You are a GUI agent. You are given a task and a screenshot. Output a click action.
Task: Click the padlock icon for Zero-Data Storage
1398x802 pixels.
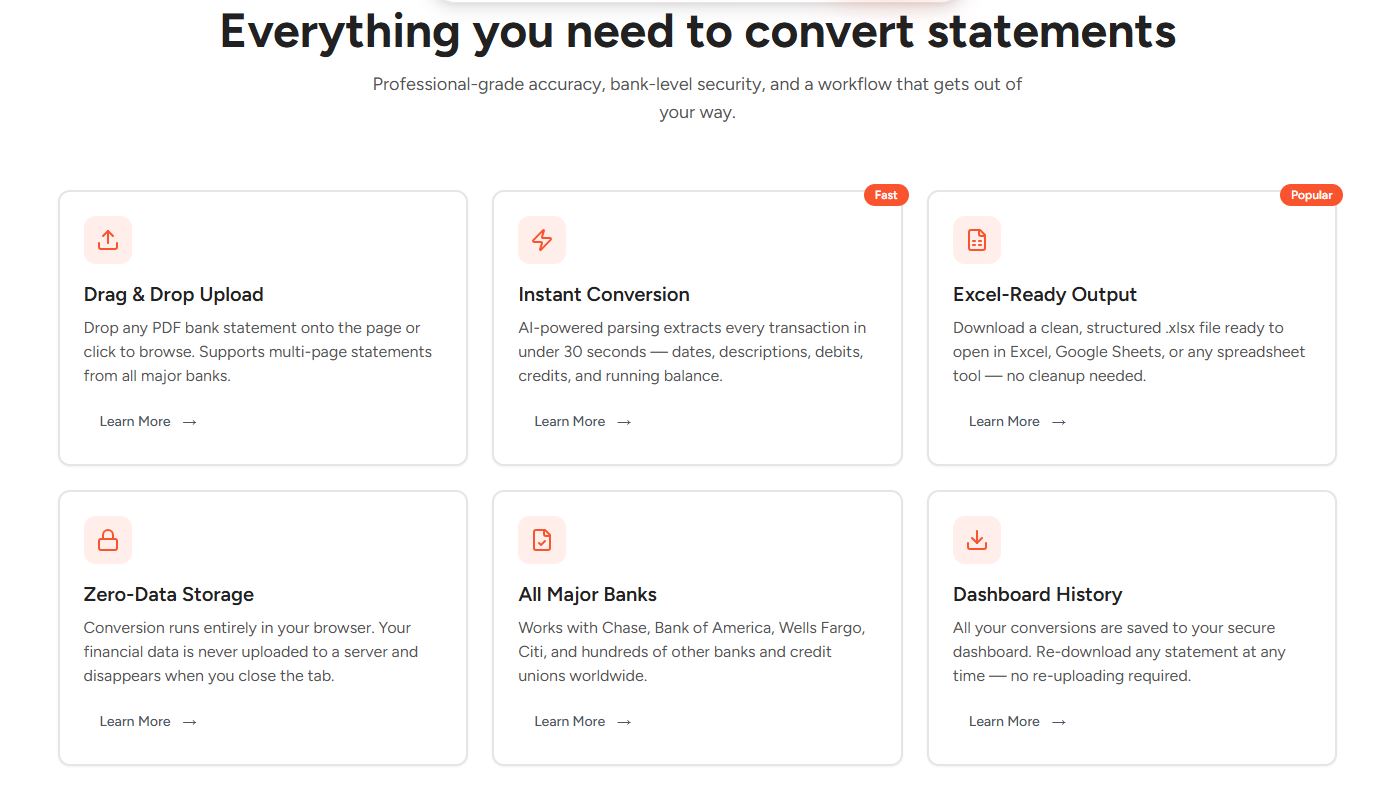108,540
